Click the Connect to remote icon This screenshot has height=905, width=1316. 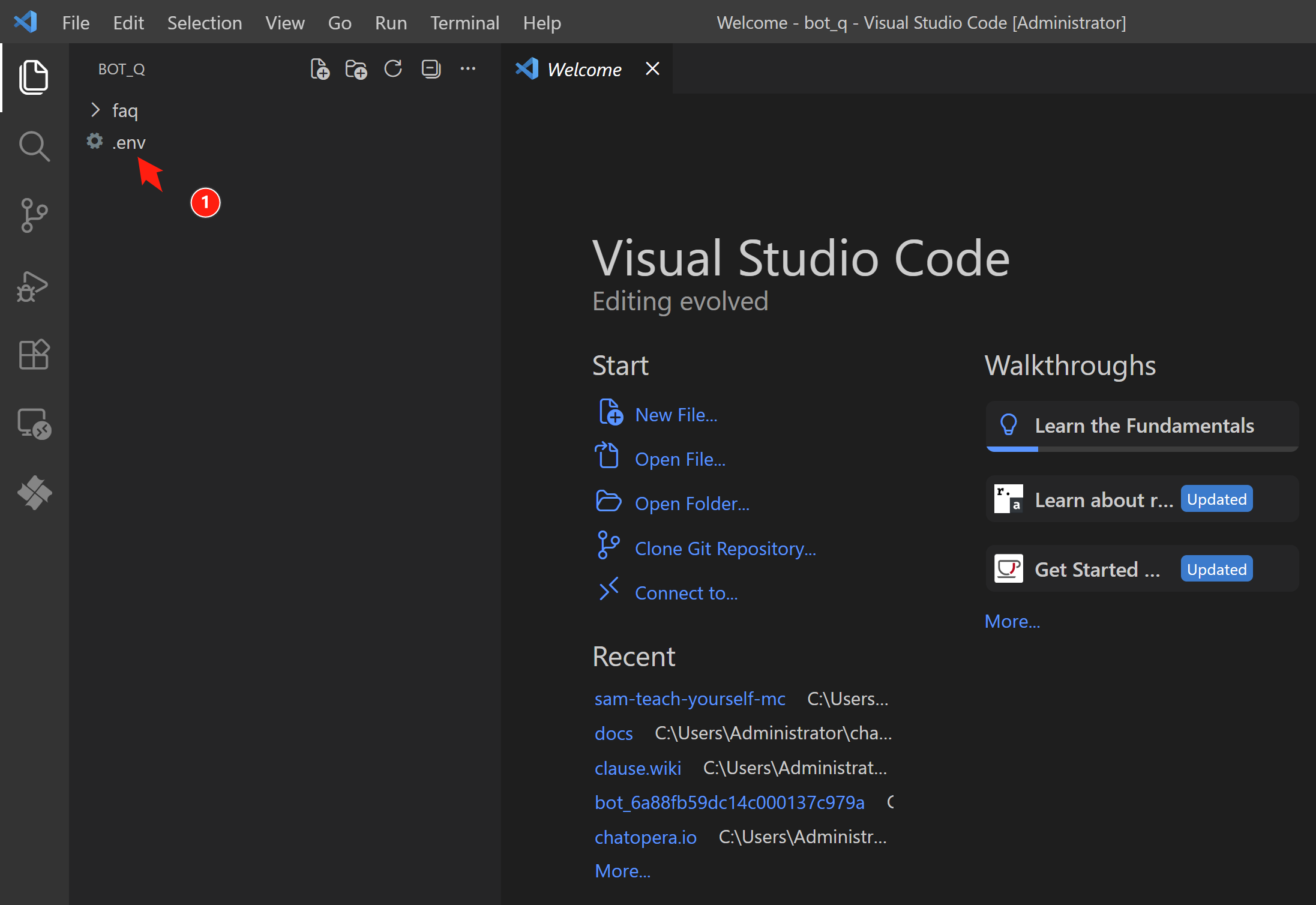click(608, 589)
